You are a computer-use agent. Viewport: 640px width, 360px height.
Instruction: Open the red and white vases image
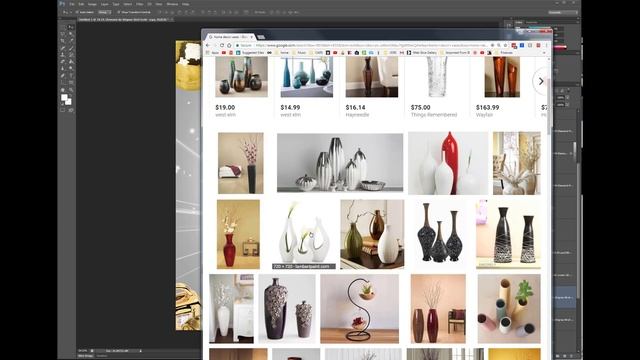point(448,163)
